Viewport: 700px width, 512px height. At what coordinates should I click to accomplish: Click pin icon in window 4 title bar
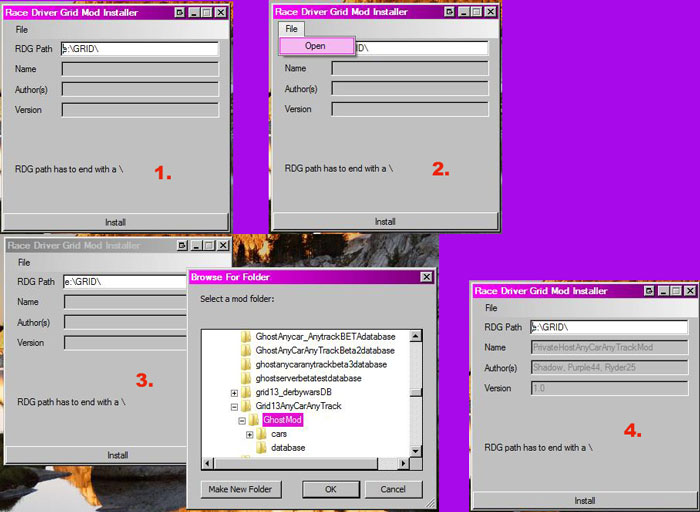(x=649, y=291)
